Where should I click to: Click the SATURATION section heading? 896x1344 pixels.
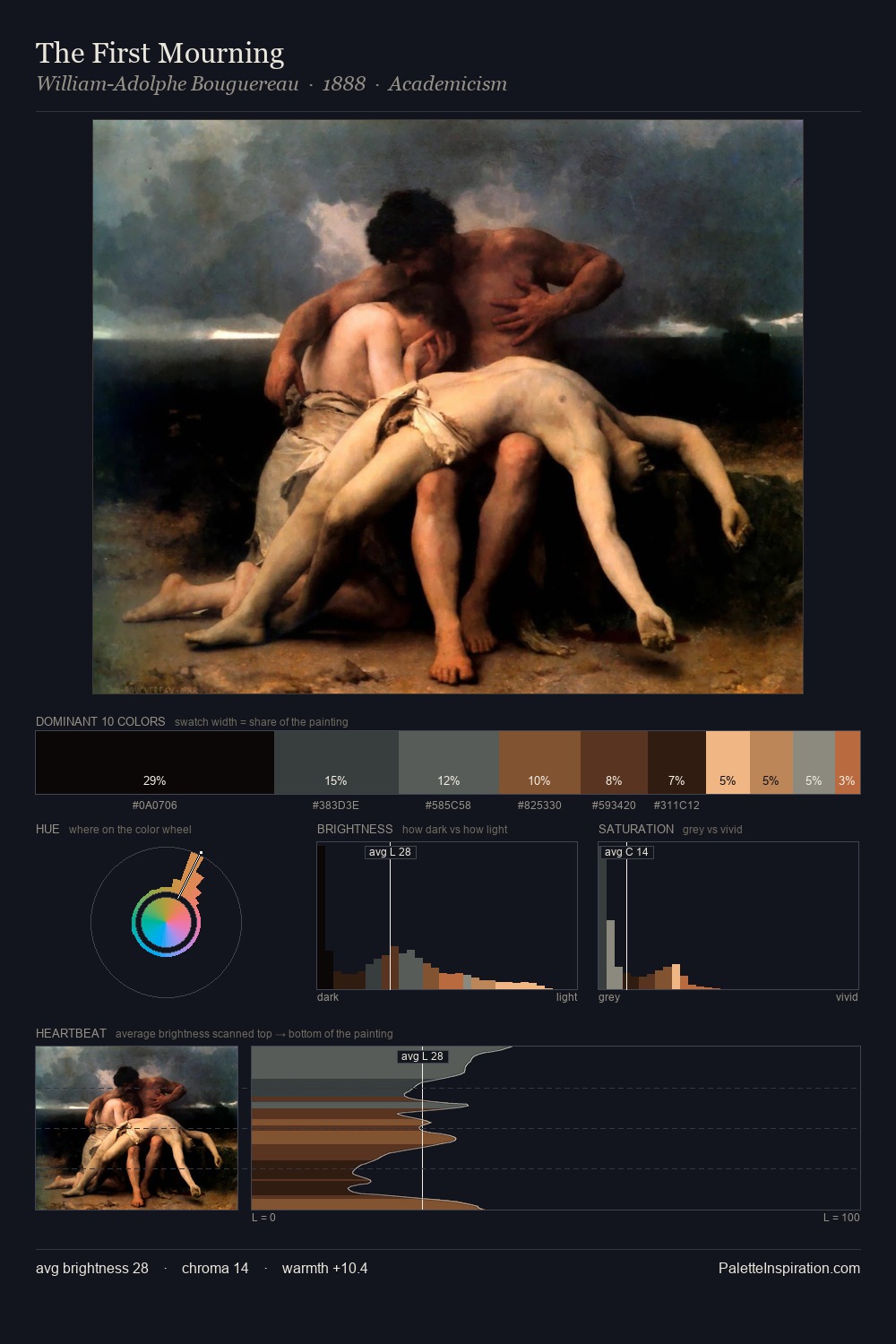pyautogui.click(x=636, y=829)
